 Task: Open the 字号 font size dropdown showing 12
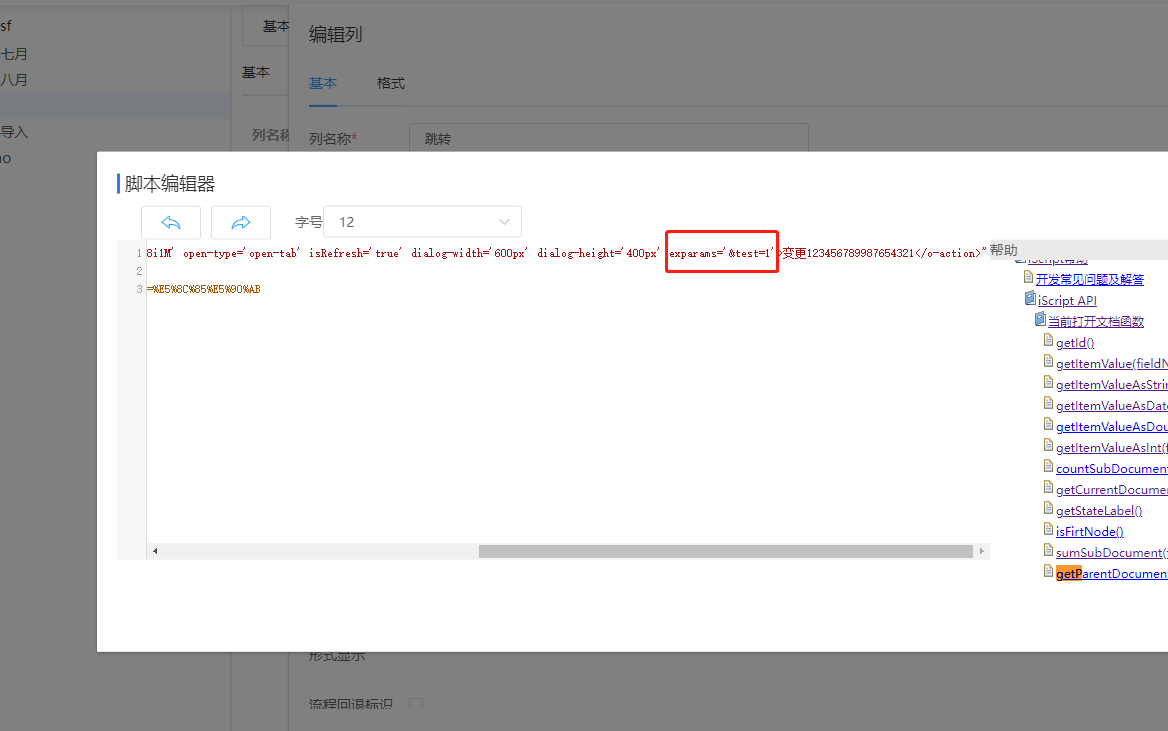422,222
